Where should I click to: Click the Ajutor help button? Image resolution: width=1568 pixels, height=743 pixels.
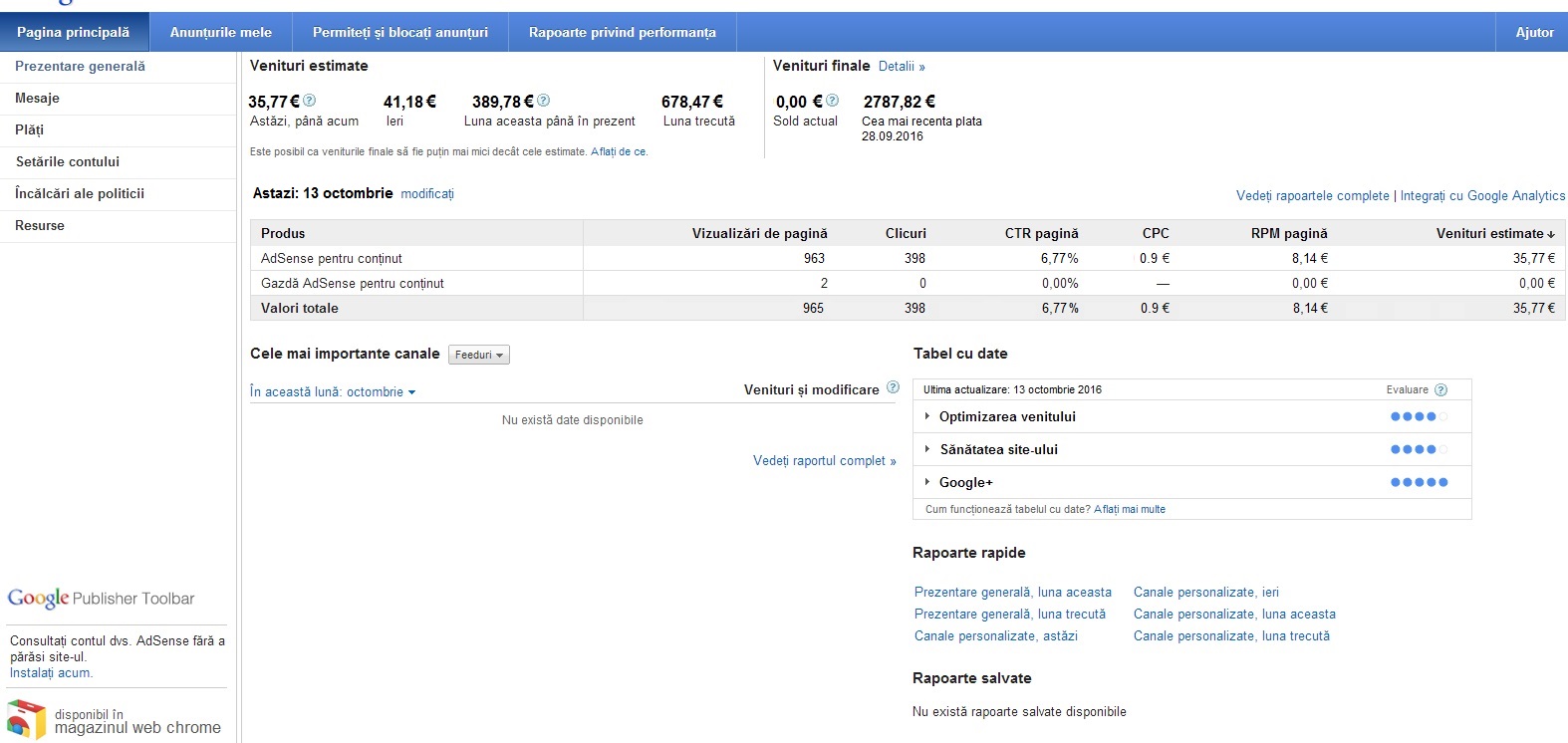(x=1533, y=32)
